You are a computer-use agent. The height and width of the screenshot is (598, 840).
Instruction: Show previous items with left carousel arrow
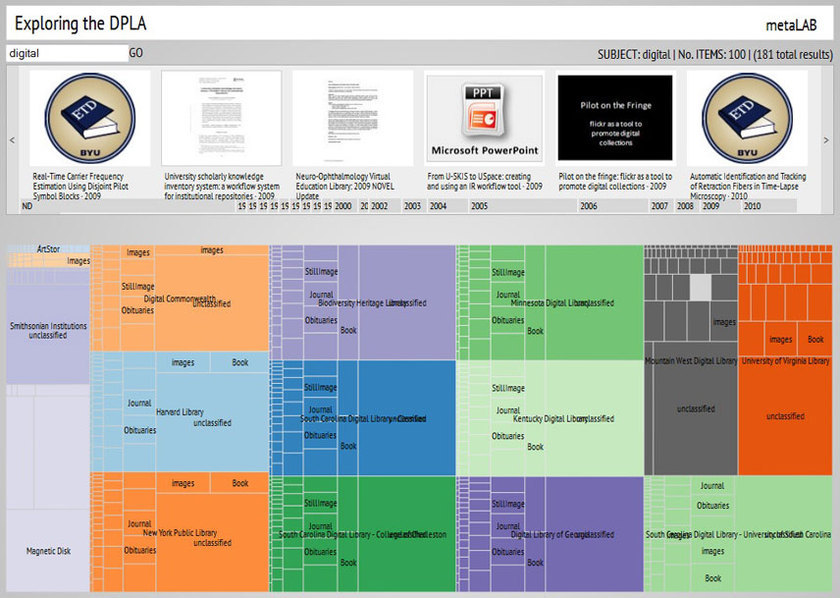[x=12, y=140]
